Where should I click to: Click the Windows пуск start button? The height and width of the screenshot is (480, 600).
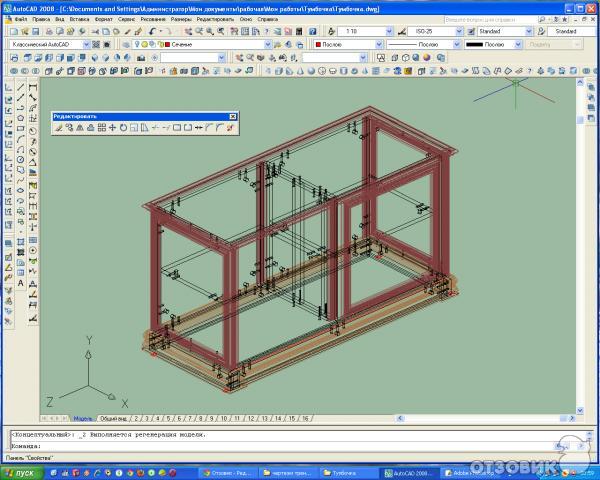tap(20, 472)
